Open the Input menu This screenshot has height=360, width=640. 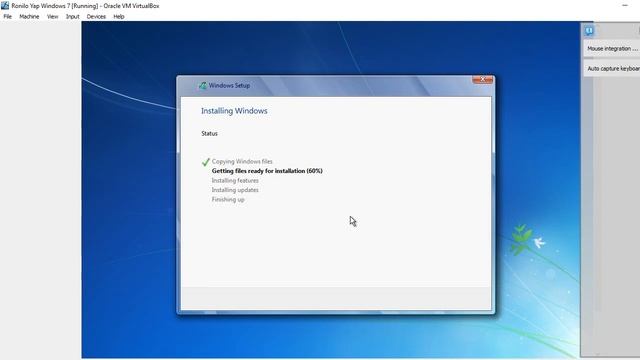[x=72, y=17]
